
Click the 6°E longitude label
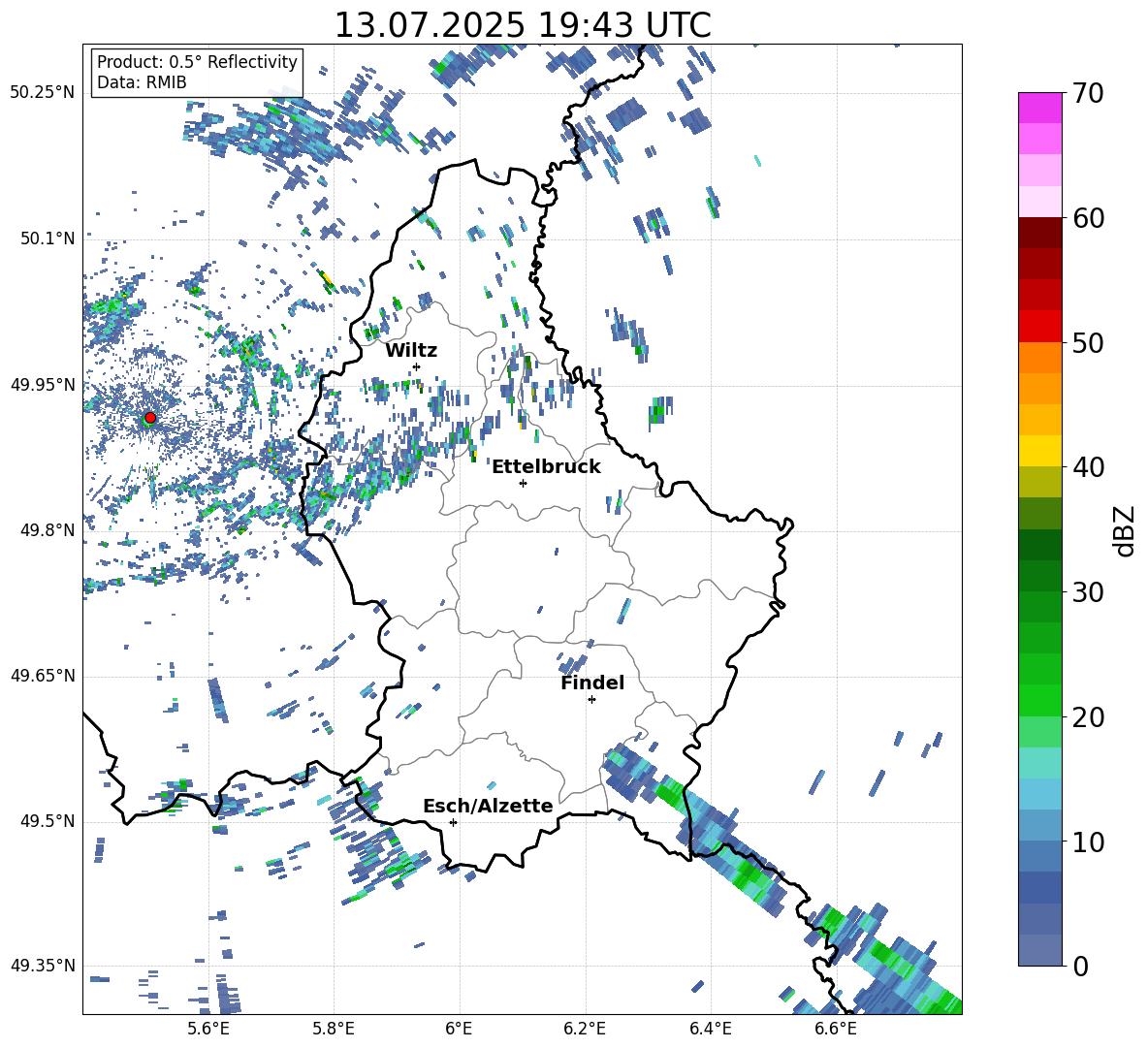(459, 1029)
